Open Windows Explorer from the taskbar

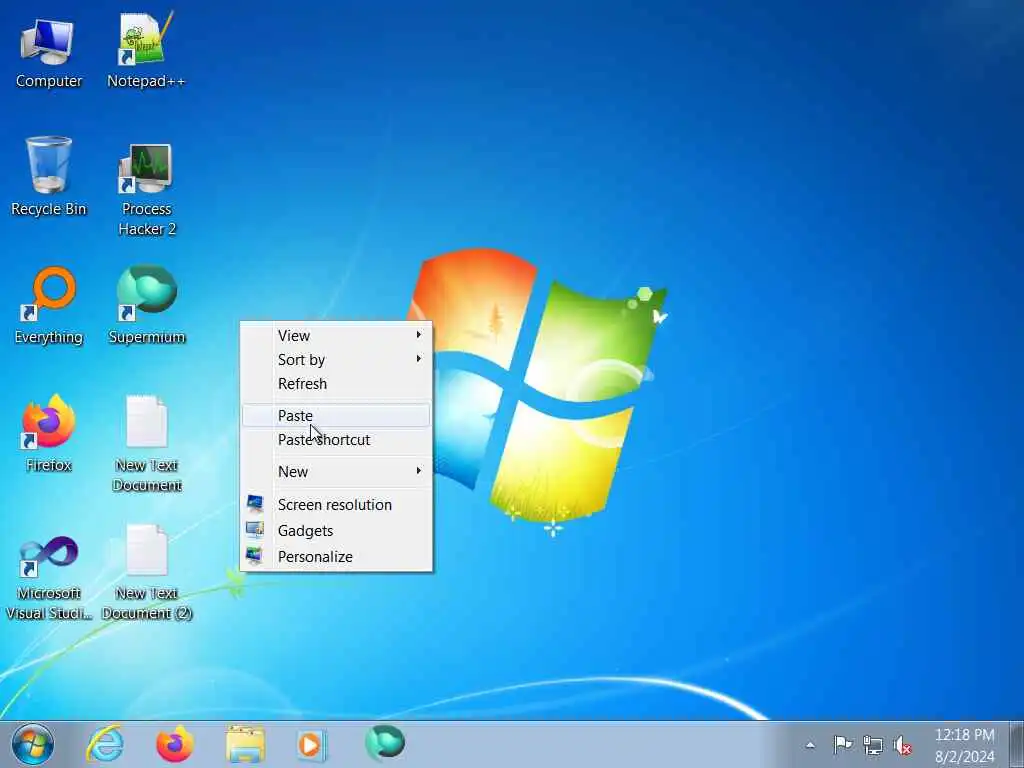tap(246, 744)
